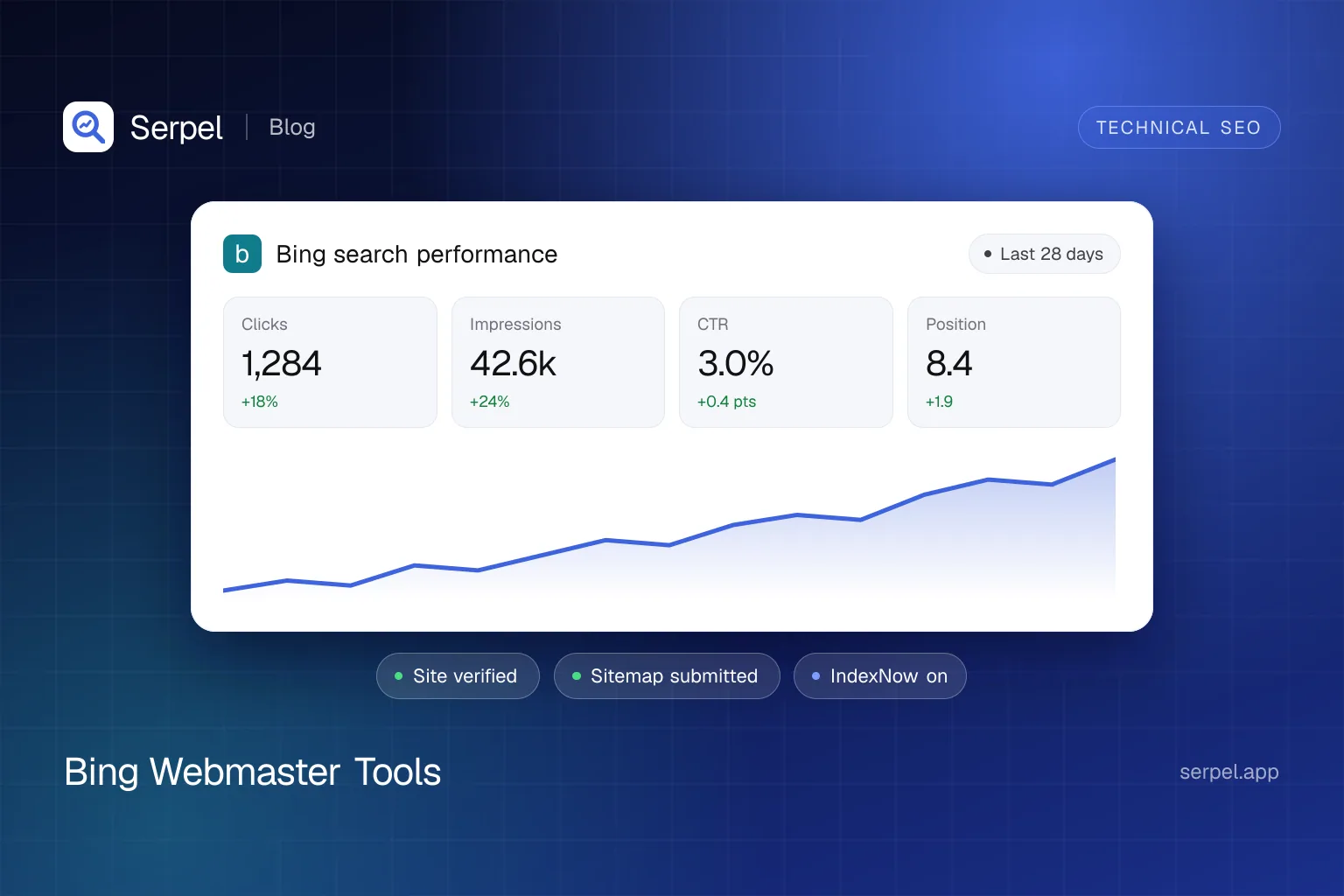The height and width of the screenshot is (896, 1344).
Task: Click the performance trend line chart
Action: 669,525
